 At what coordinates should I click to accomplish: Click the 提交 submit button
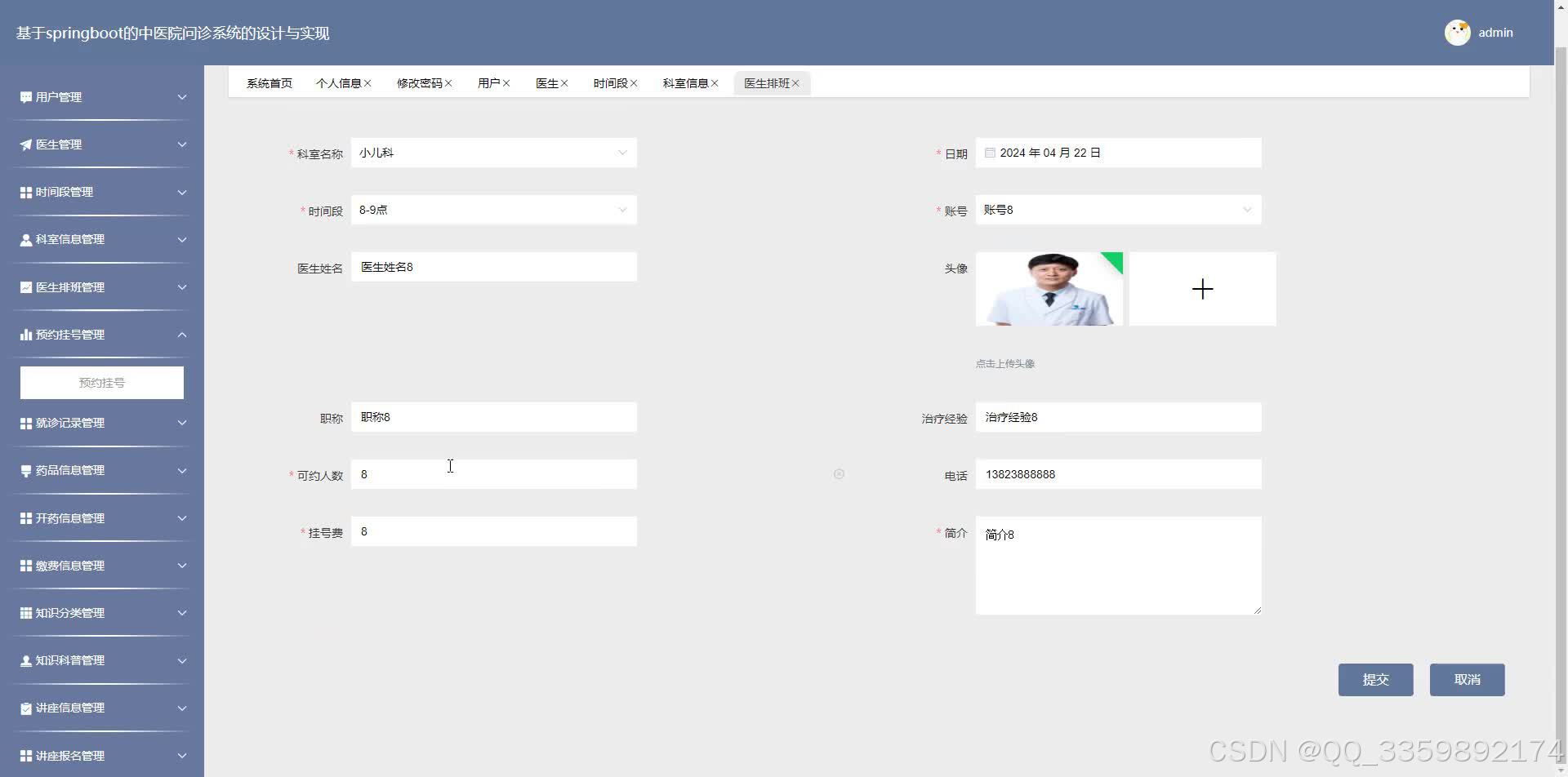point(1375,679)
